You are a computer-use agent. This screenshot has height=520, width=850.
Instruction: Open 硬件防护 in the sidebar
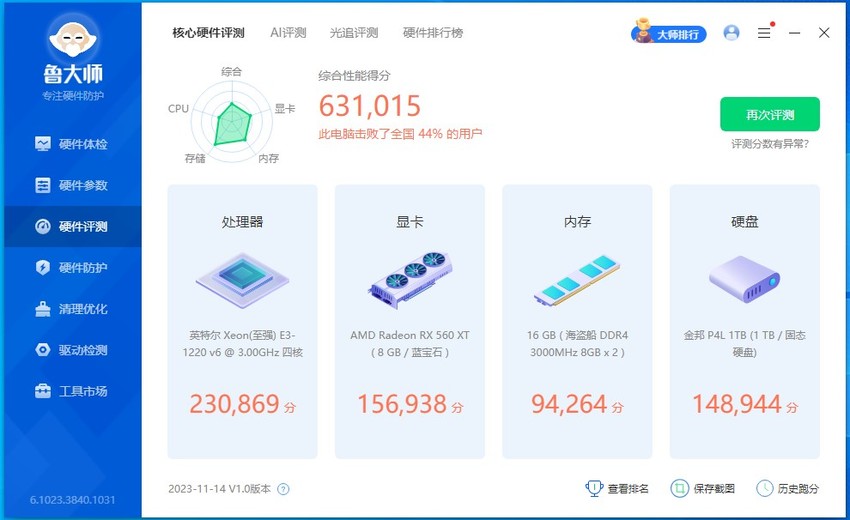(x=73, y=267)
